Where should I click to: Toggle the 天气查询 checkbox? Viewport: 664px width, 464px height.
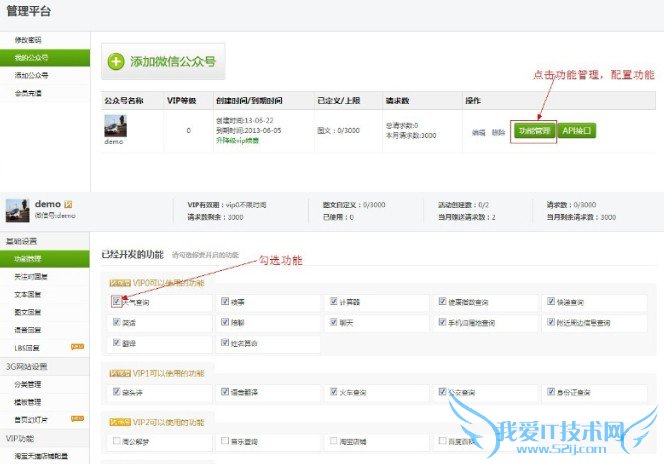pyautogui.click(x=116, y=301)
